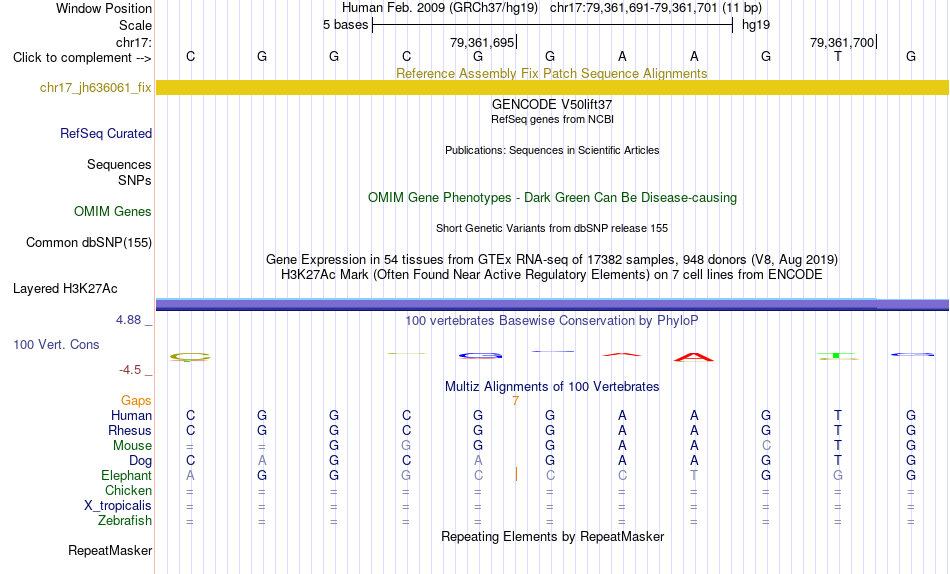The image size is (950, 574).
Task: Open 'Multiz Alignments of 100 Vertebrates' title
Action: (552, 387)
